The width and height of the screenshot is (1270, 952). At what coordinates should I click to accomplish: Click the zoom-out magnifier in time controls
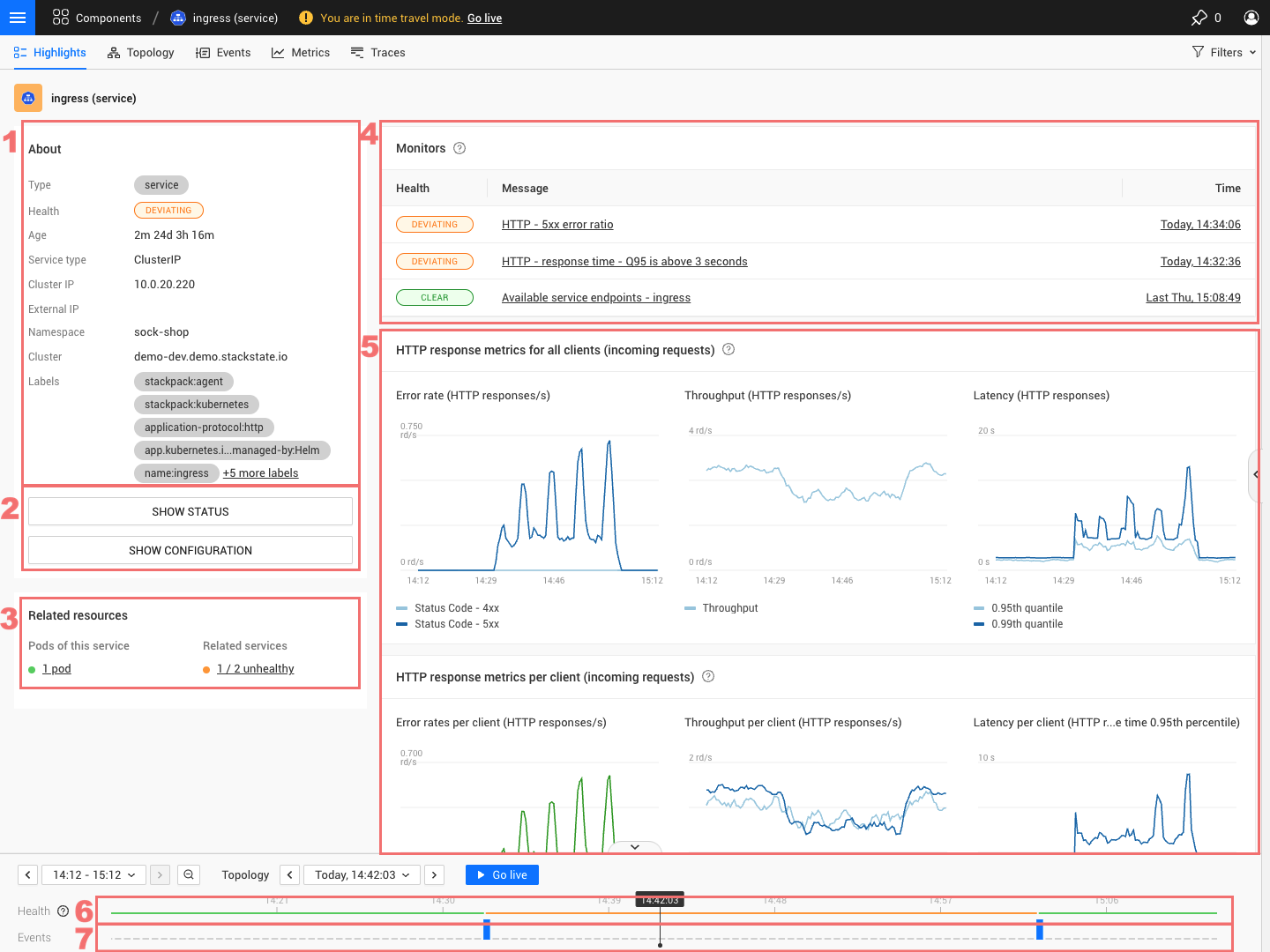[x=189, y=874]
